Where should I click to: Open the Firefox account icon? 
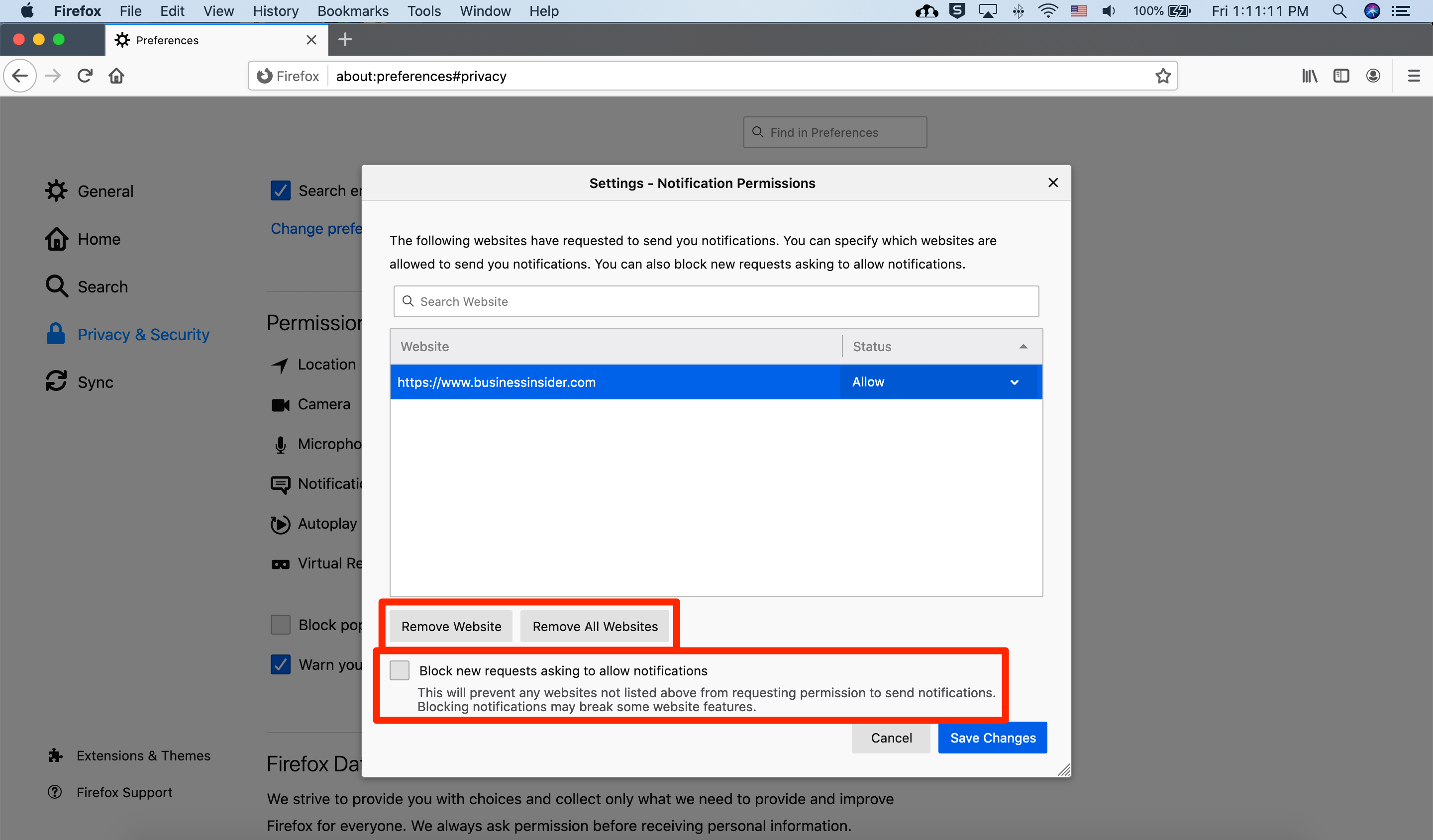click(x=1373, y=76)
